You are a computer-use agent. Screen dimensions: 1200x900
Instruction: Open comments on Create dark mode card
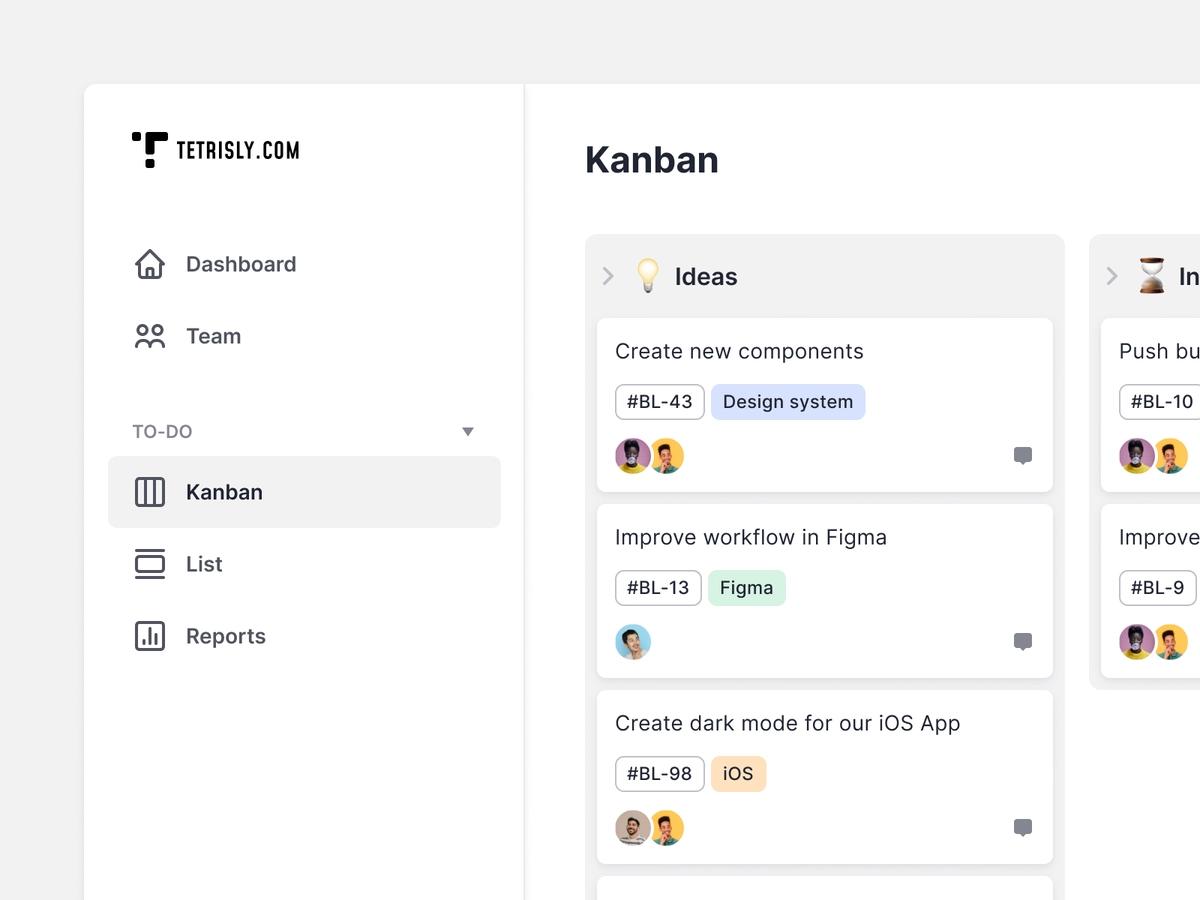click(x=1023, y=828)
